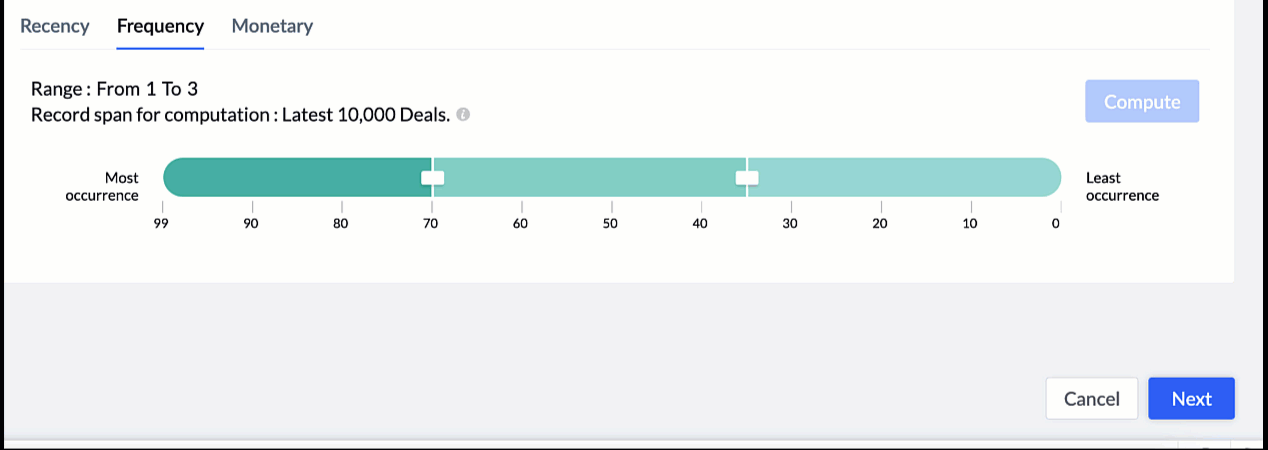Switch to the Recency tab
This screenshot has width=1268, height=450.
click(55, 26)
